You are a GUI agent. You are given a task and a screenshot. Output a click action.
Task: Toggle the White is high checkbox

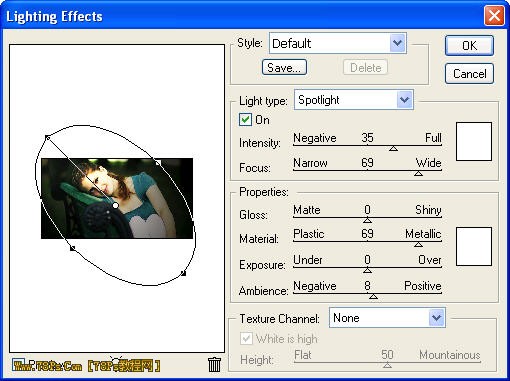tap(246, 339)
